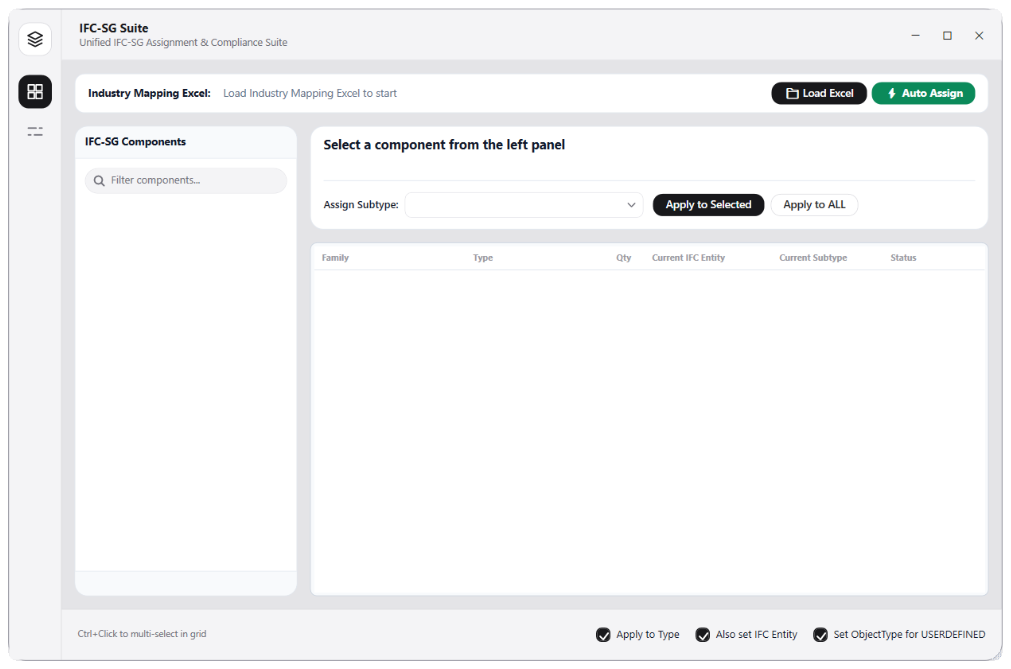Screen dimensions: 1011x669
Task: Focus the Filter components search field
Action: tap(186, 180)
